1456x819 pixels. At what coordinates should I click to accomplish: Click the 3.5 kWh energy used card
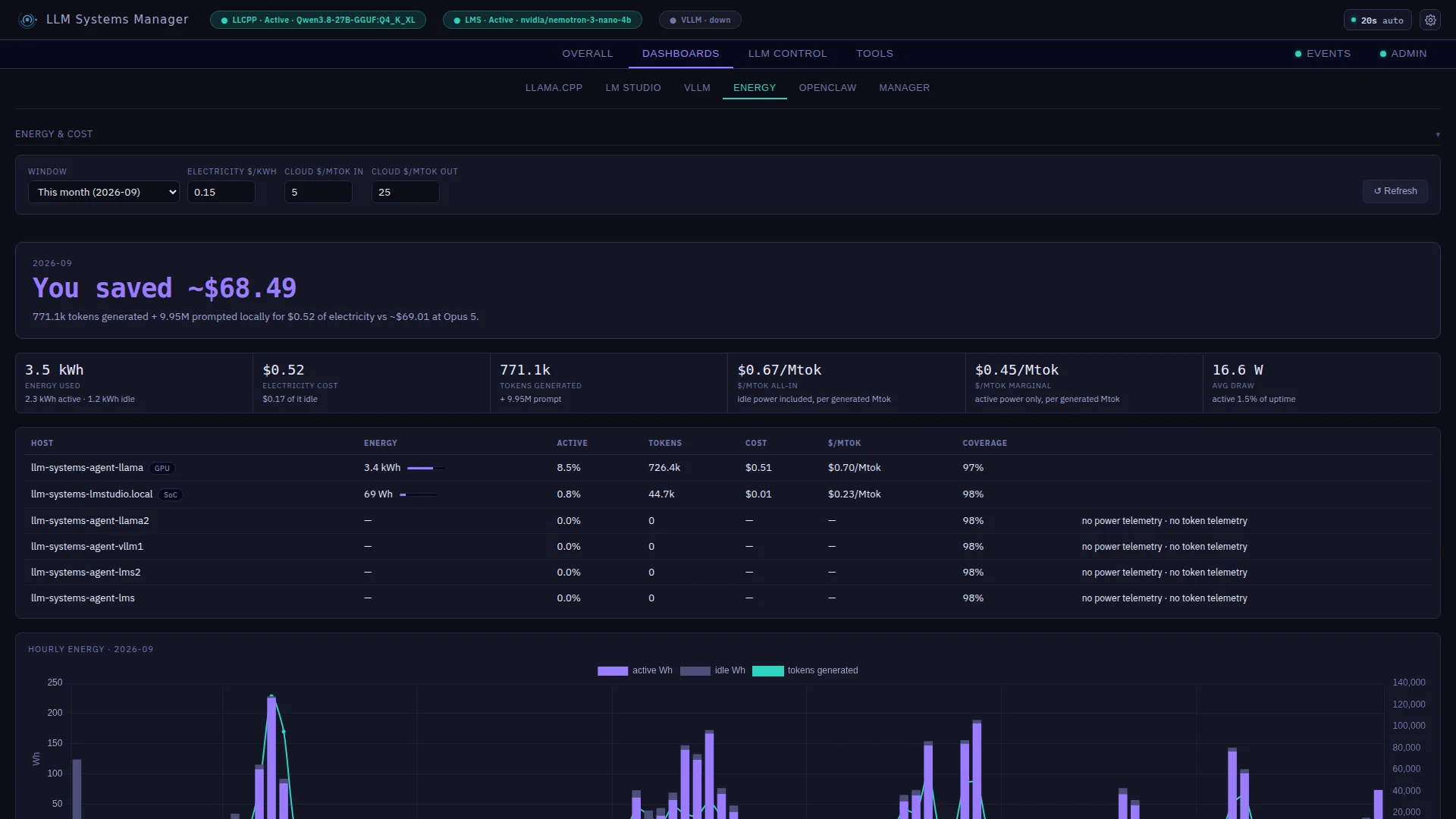tap(134, 383)
